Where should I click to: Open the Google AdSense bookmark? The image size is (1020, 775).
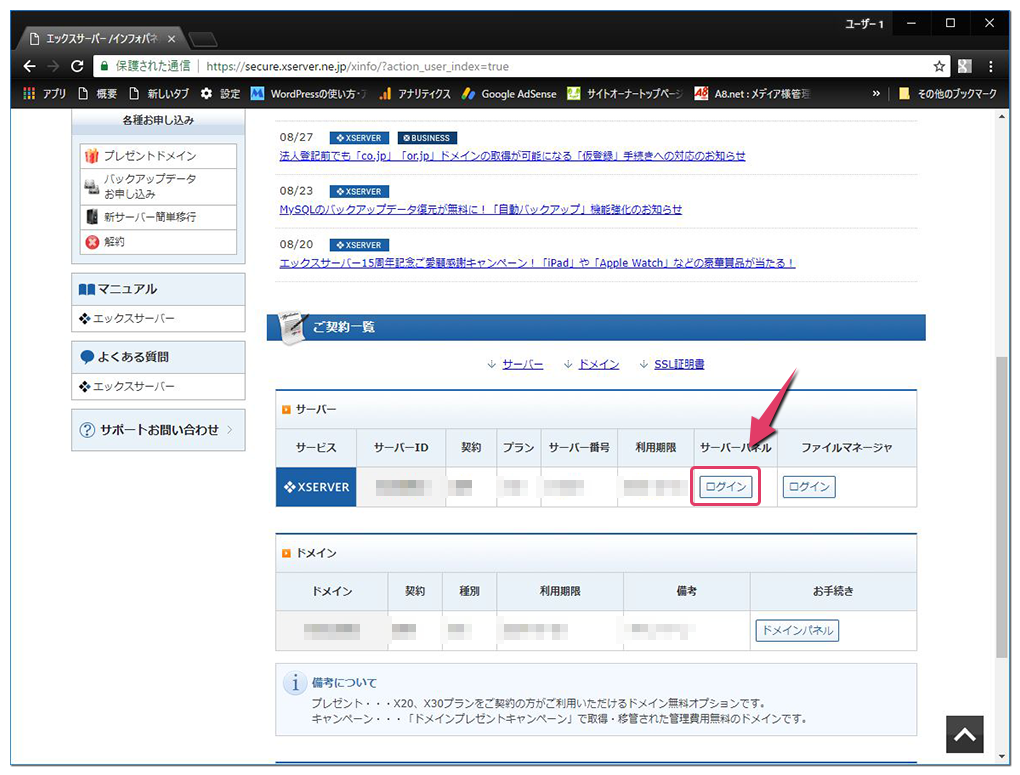[x=508, y=94]
